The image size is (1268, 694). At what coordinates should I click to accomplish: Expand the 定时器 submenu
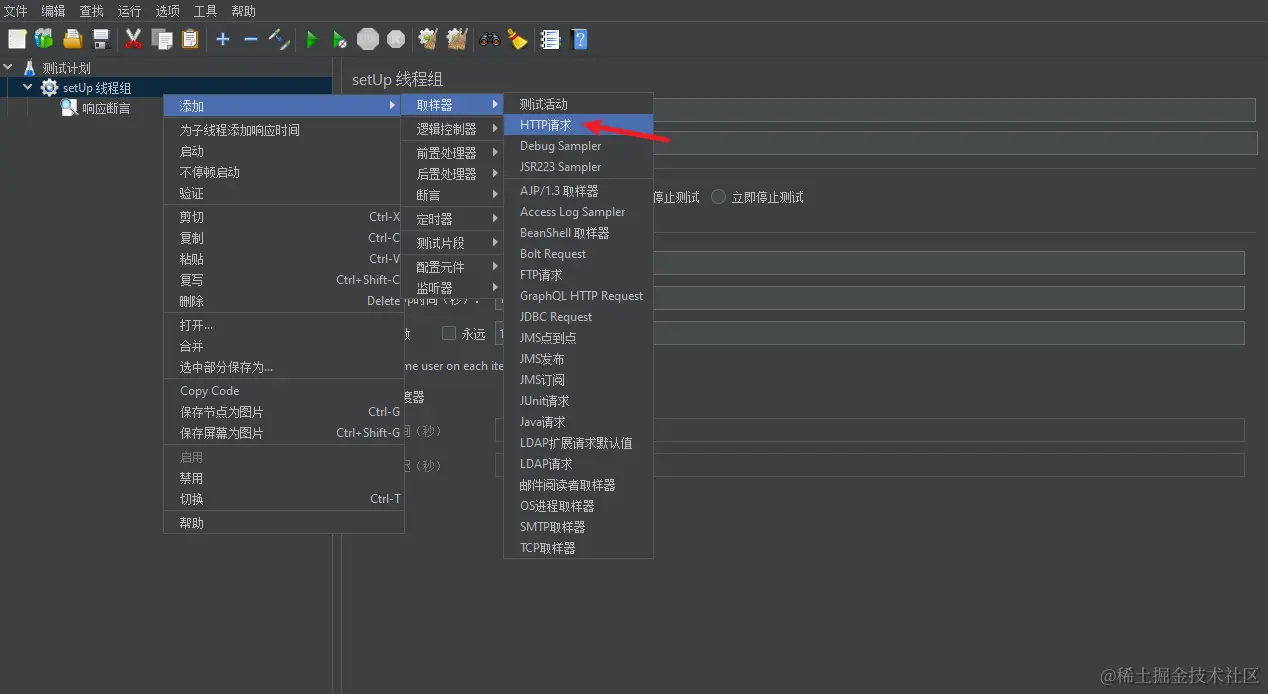452,219
